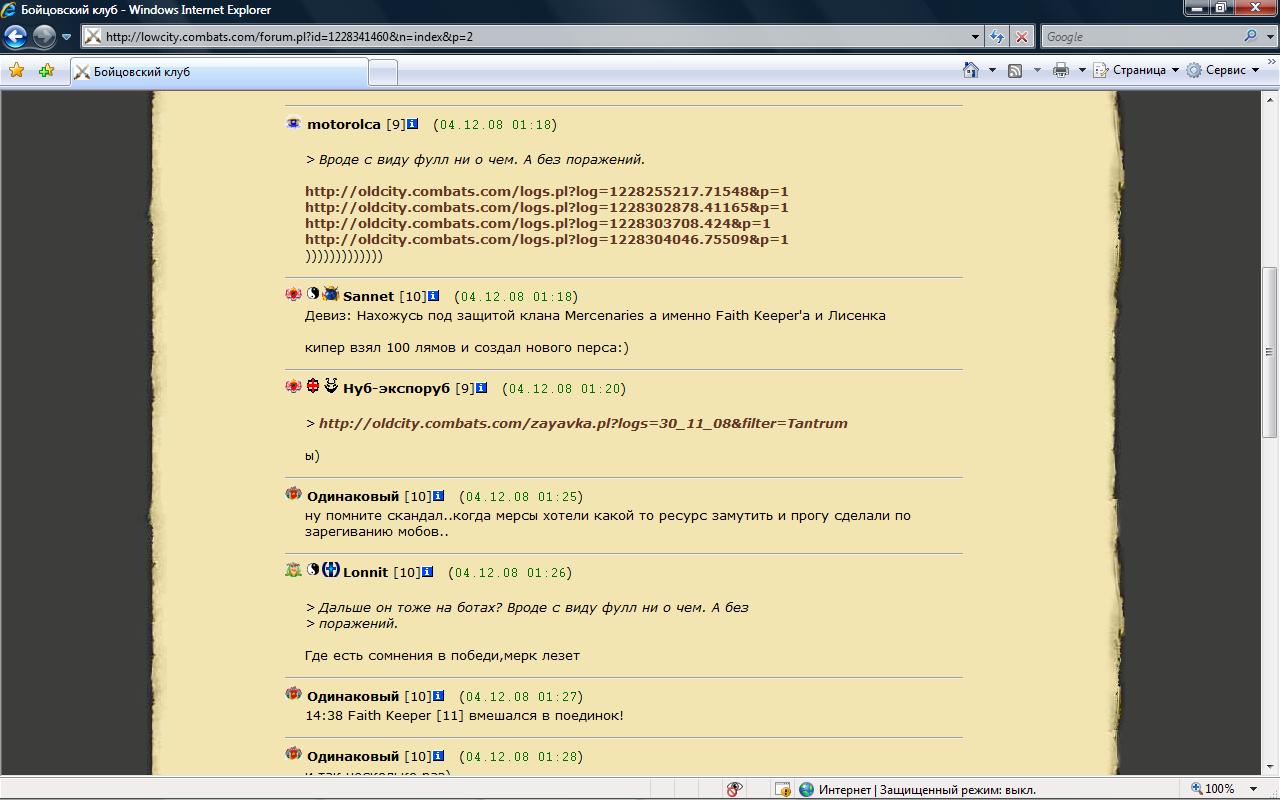Click the Интернет security zone status
The image size is (1280, 800).
pos(917,789)
